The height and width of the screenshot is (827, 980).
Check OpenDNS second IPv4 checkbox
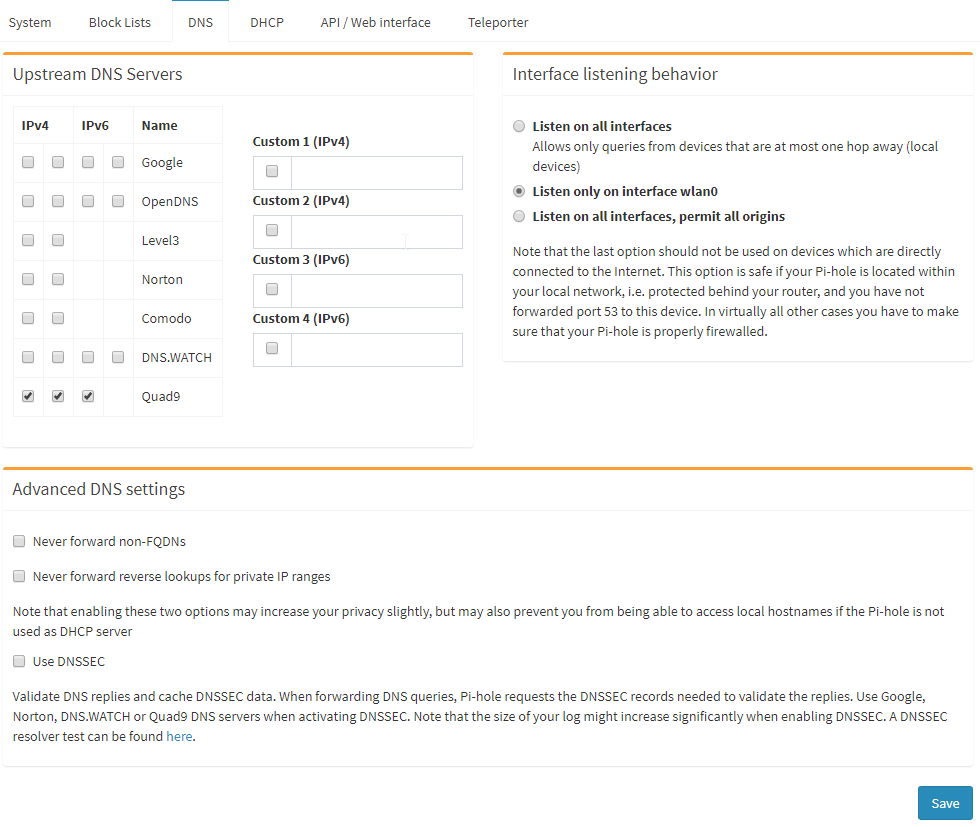(x=58, y=201)
